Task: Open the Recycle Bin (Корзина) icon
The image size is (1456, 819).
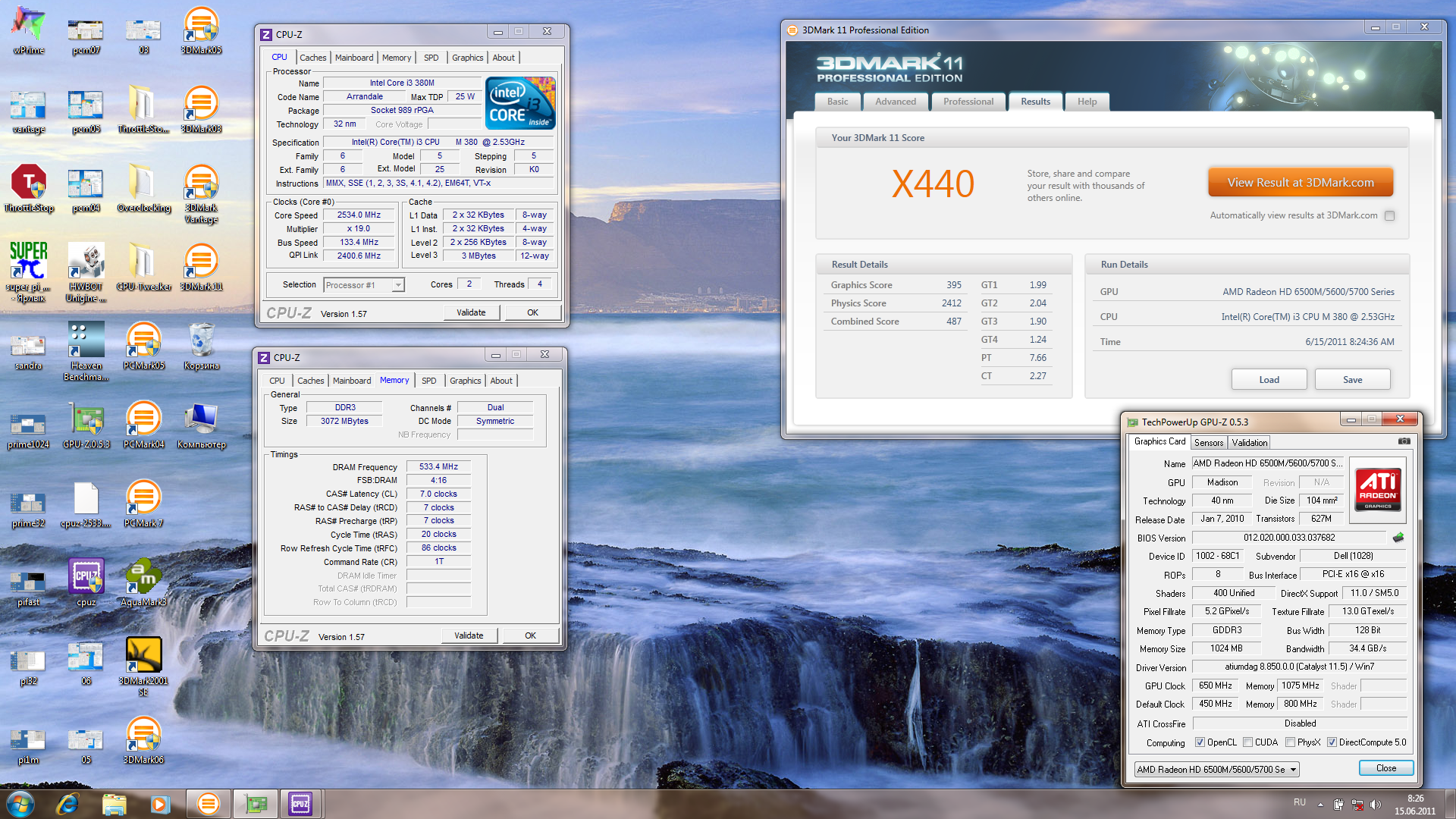Action: point(201,346)
